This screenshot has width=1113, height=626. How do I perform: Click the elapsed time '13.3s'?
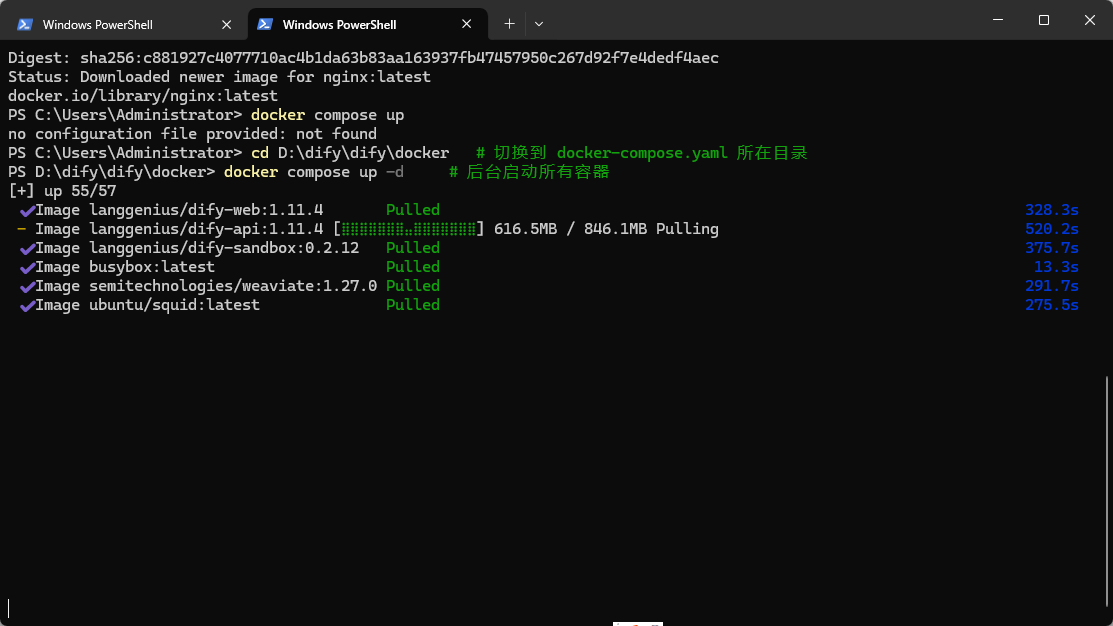[1056, 267]
